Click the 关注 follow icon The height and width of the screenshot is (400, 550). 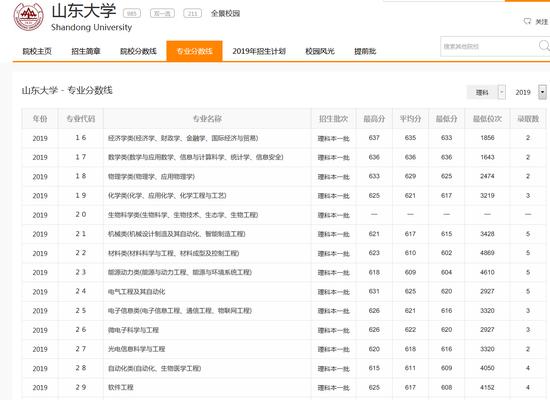point(527,21)
